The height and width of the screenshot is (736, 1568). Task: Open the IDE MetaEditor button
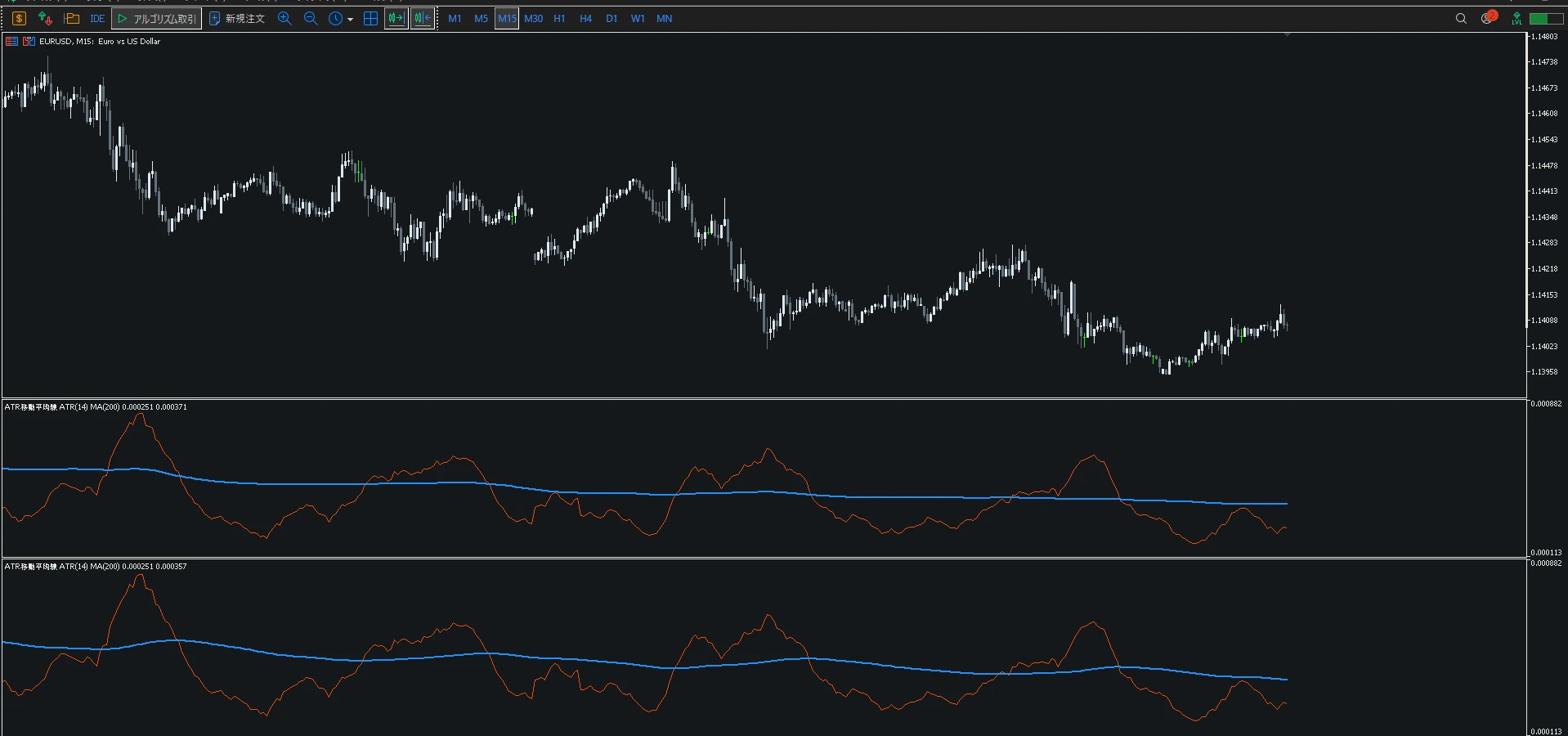click(x=97, y=18)
